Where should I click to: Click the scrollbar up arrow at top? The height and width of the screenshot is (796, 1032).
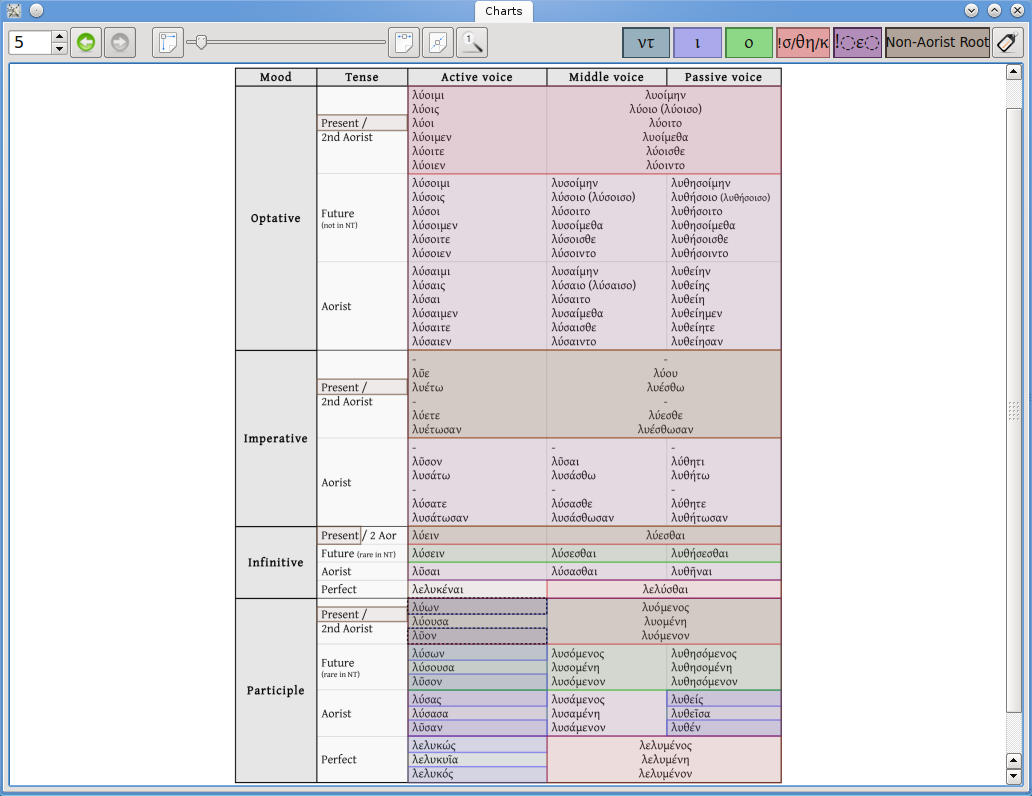click(x=1014, y=72)
